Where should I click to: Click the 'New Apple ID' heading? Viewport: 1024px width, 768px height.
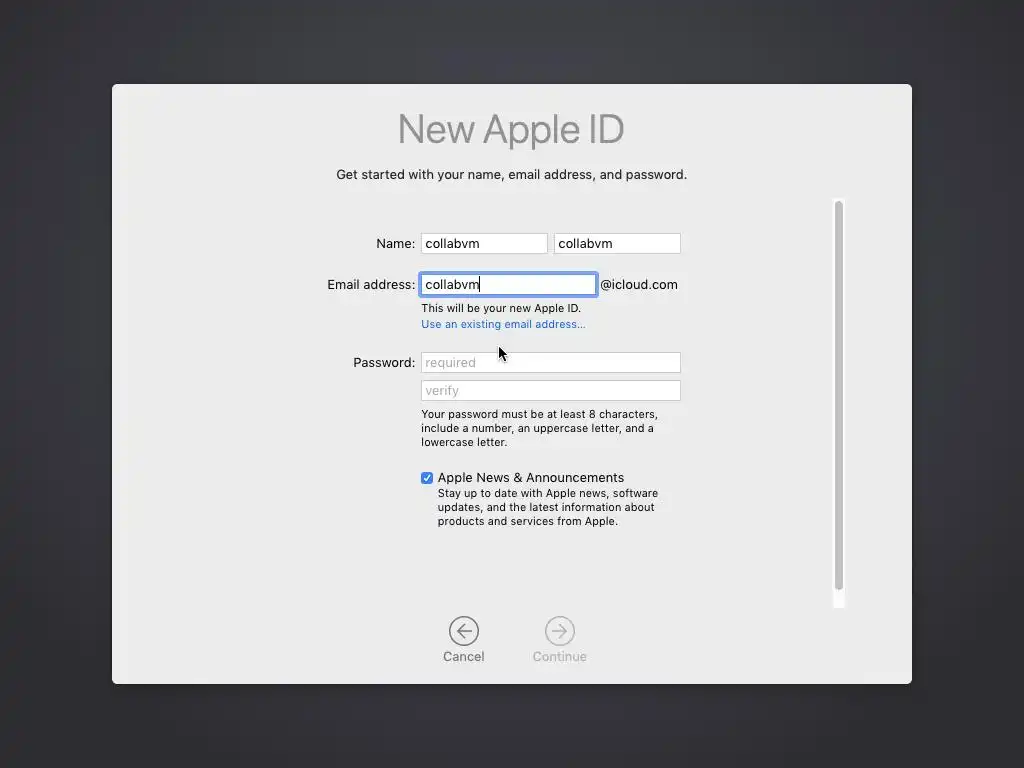pos(511,129)
